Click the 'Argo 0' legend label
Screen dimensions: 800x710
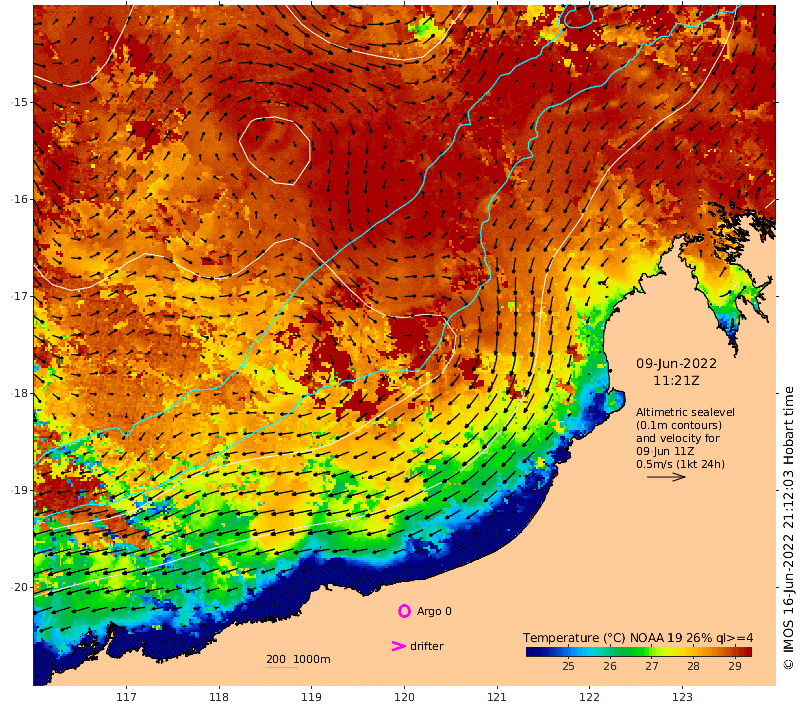(434, 611)
